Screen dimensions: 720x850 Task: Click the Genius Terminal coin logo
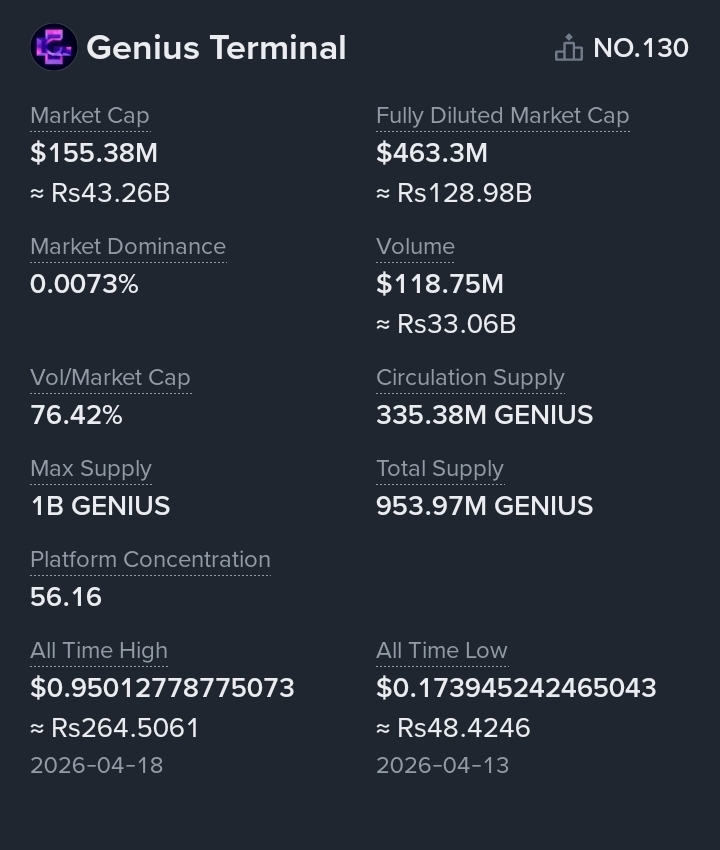click(x=54, y=47)
